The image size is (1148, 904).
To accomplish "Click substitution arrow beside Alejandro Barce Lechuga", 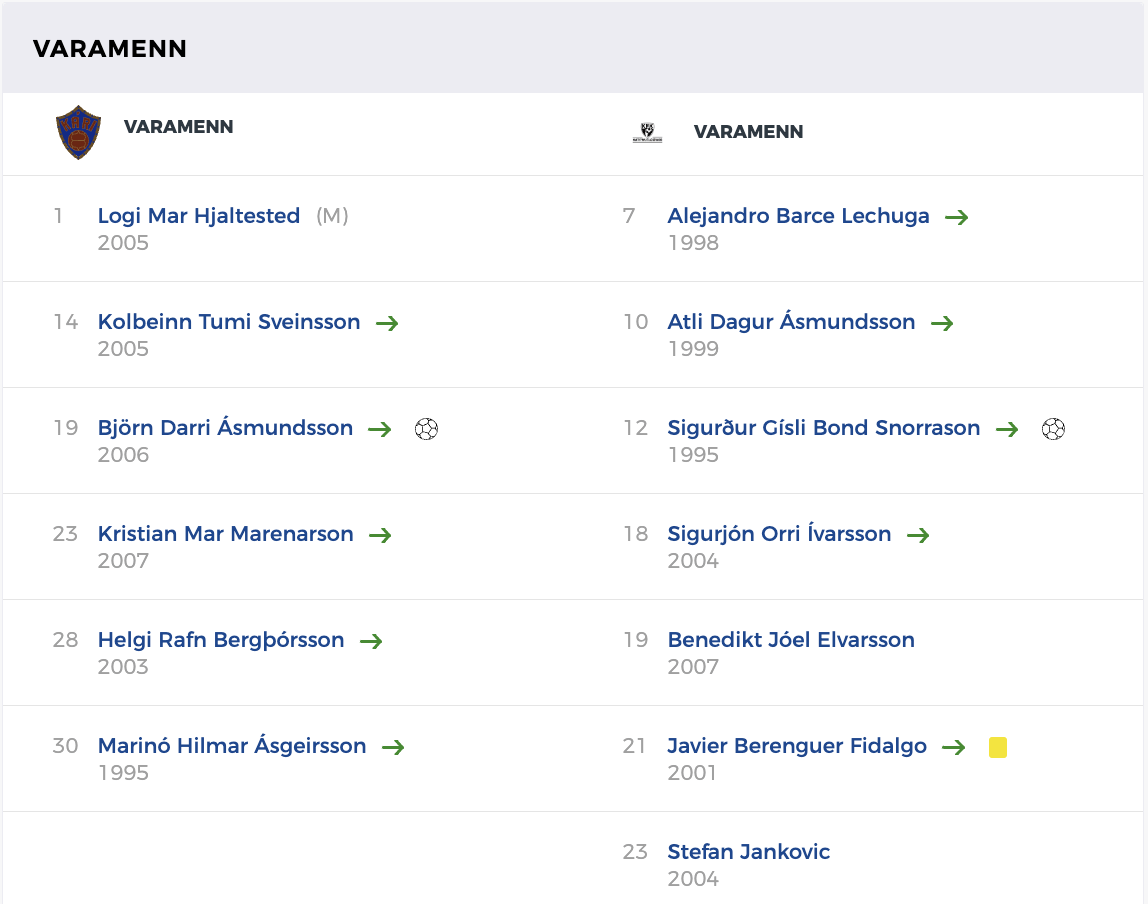I will tap(957, 217).
